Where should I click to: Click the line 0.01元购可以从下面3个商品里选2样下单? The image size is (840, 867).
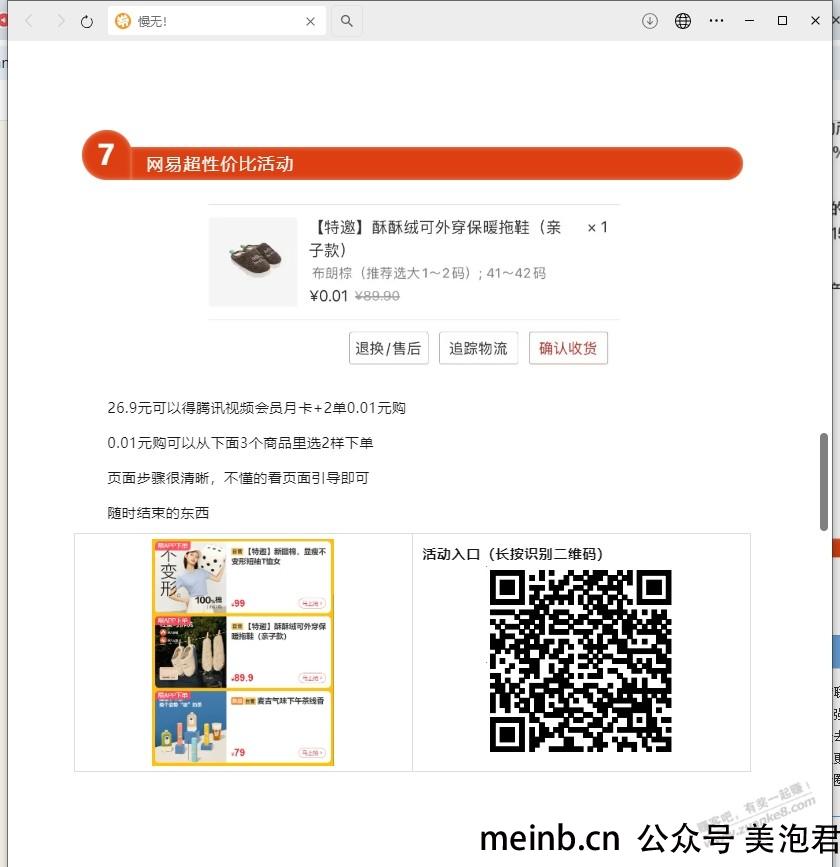(240, 443)
